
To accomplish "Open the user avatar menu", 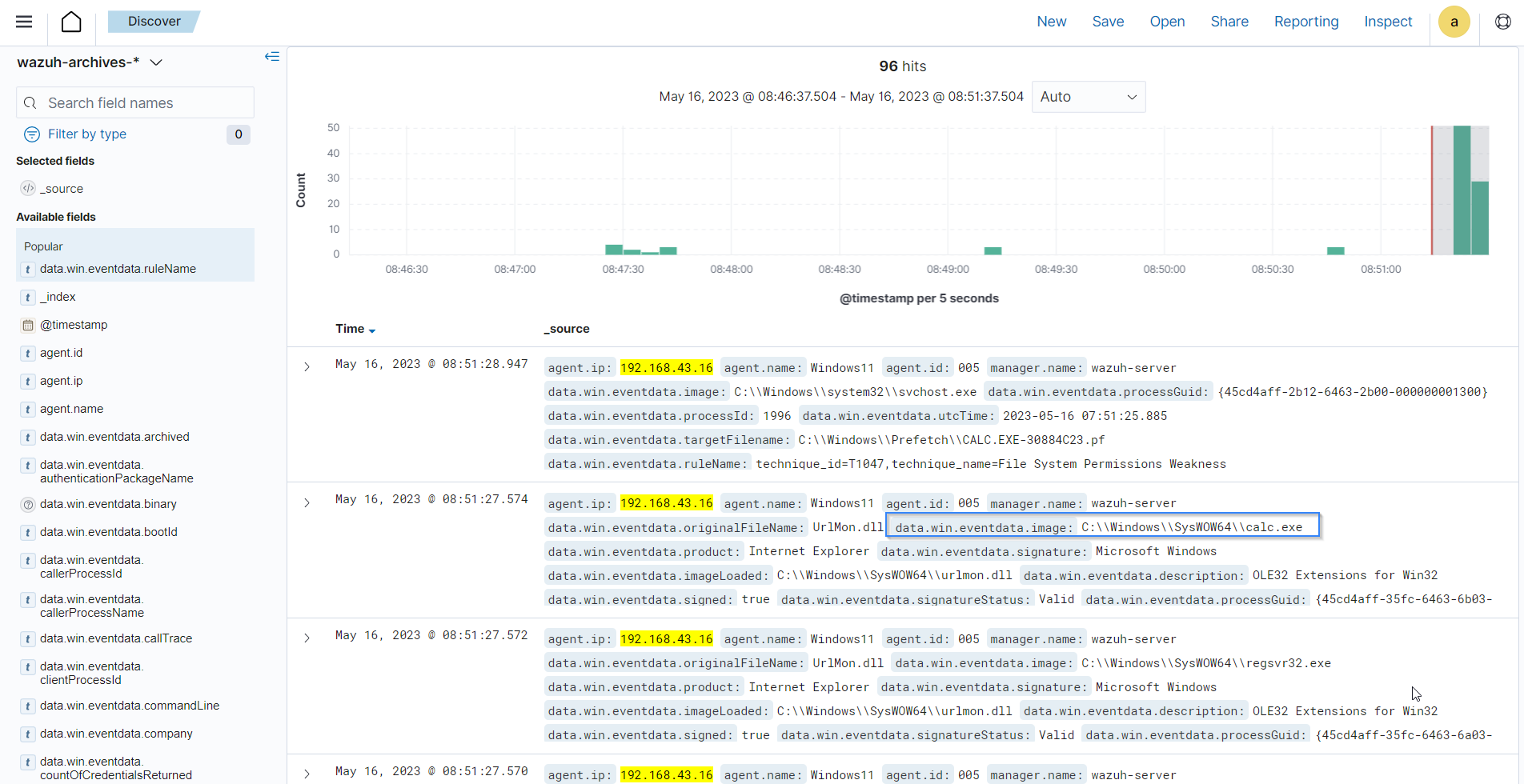I will click(1454, 22).
